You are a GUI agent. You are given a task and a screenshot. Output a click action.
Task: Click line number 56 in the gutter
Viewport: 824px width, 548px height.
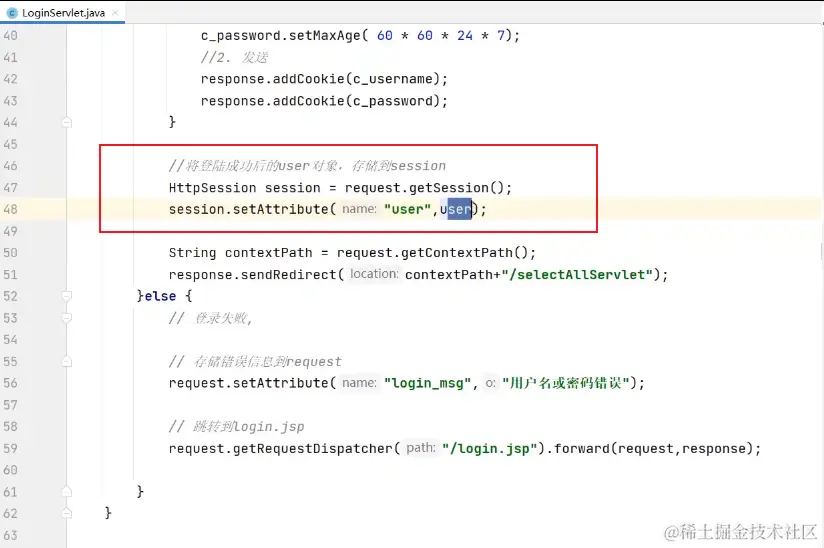(11, 383)
